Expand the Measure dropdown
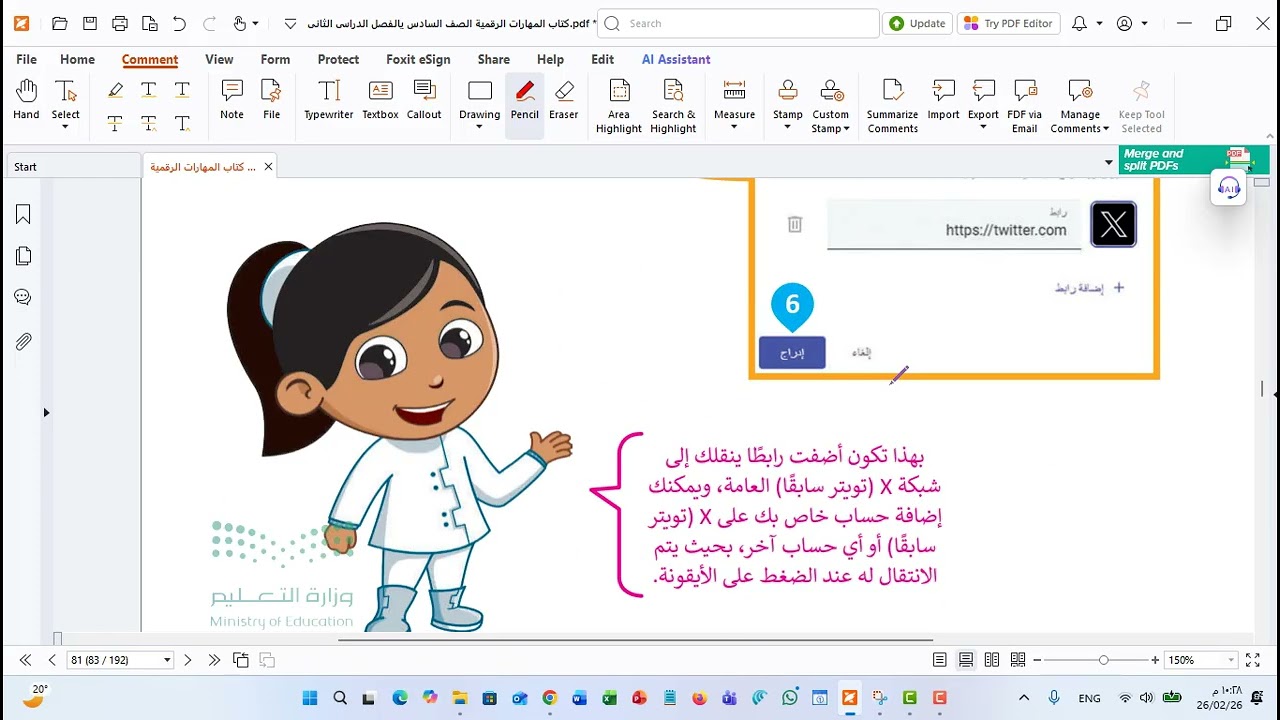 (734, 128)
